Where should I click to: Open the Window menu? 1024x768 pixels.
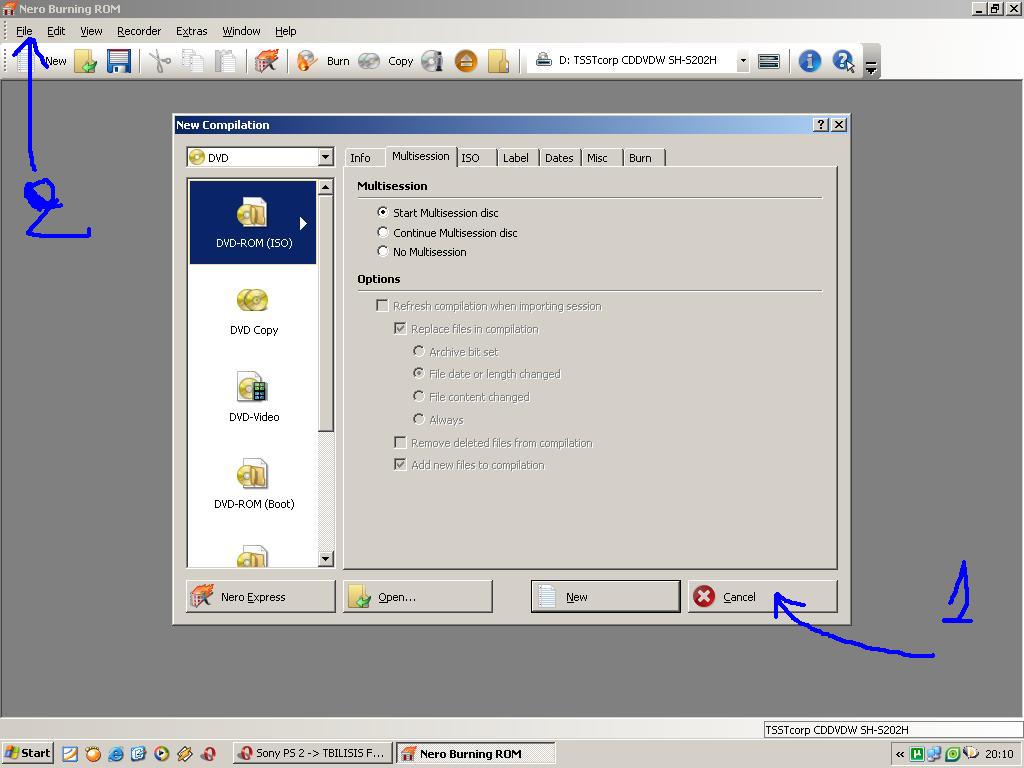click(241, 31)
